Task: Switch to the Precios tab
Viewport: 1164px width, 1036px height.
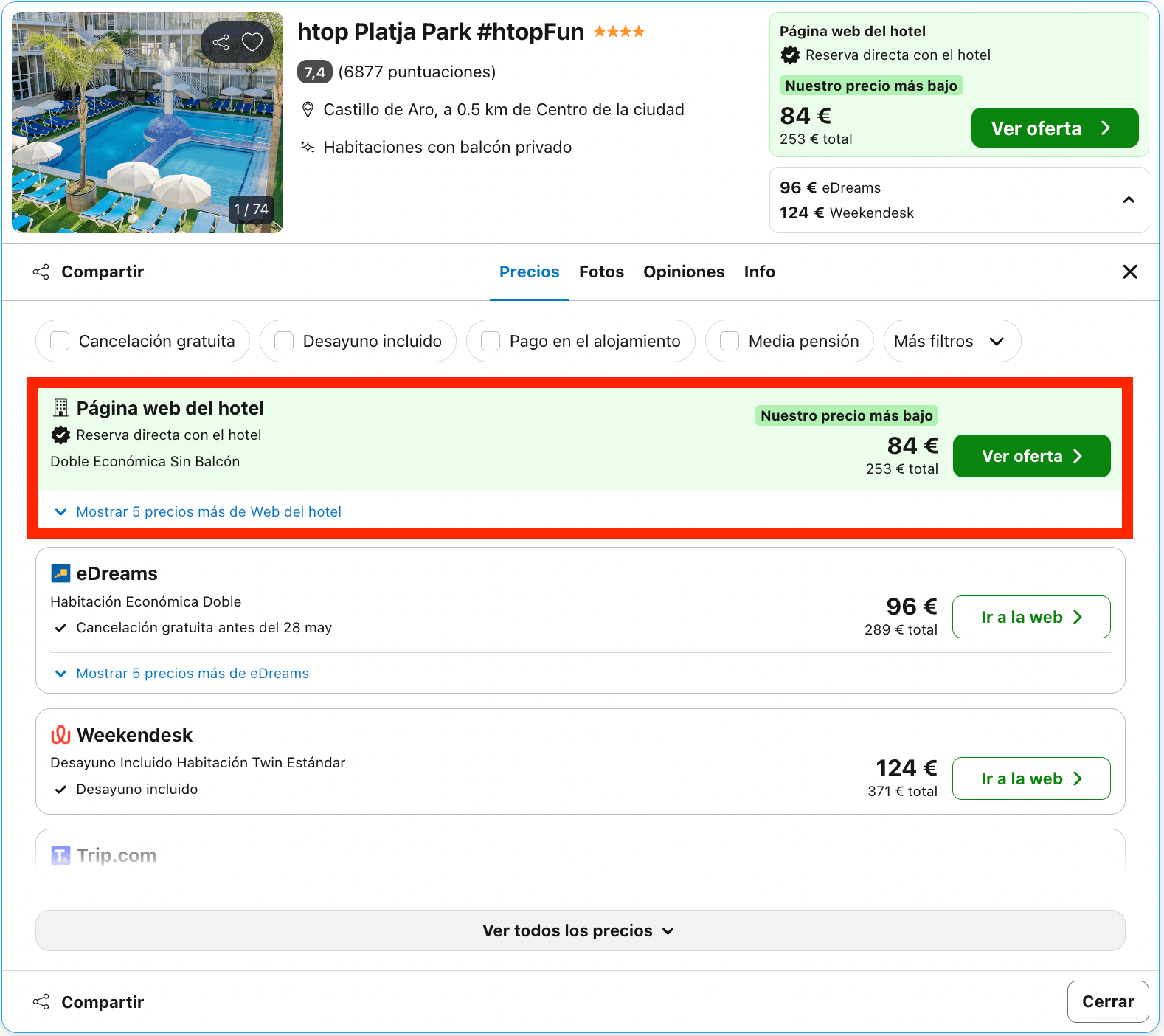Action: point(530,272)
